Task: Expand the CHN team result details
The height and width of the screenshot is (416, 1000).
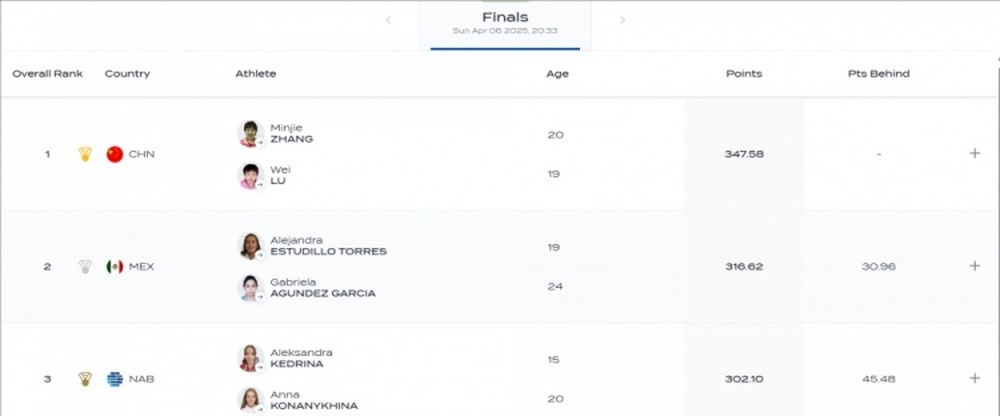Action: [x=974, y=153]
